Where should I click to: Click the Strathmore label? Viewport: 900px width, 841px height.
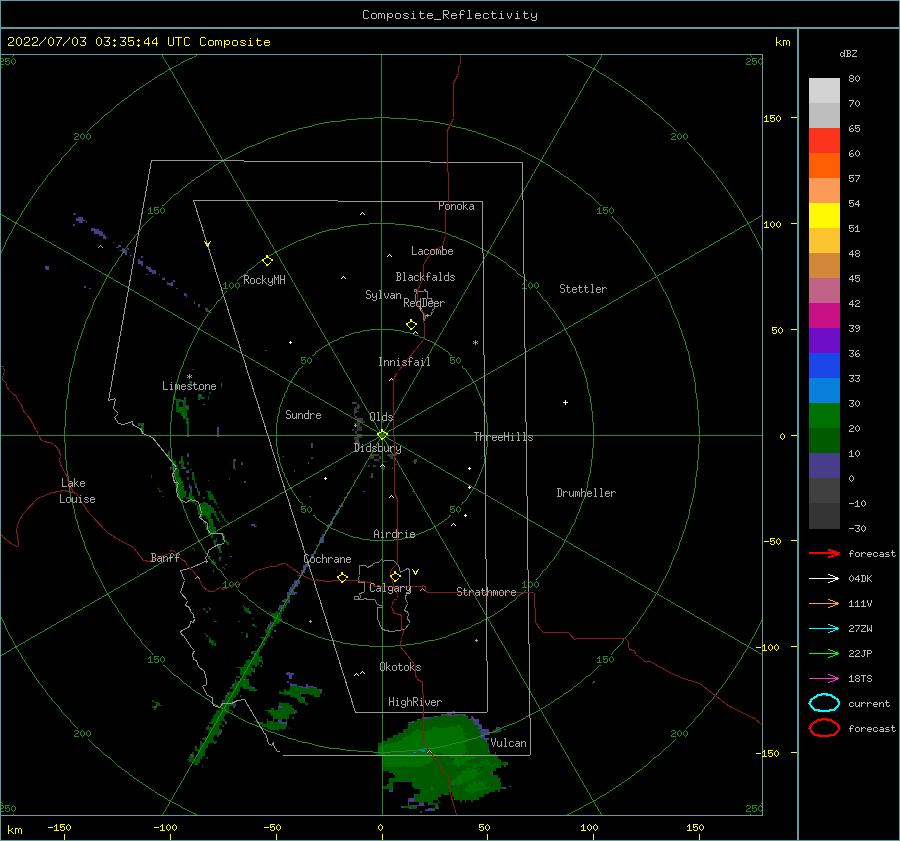pyautogui.click(x=486, y=592)
